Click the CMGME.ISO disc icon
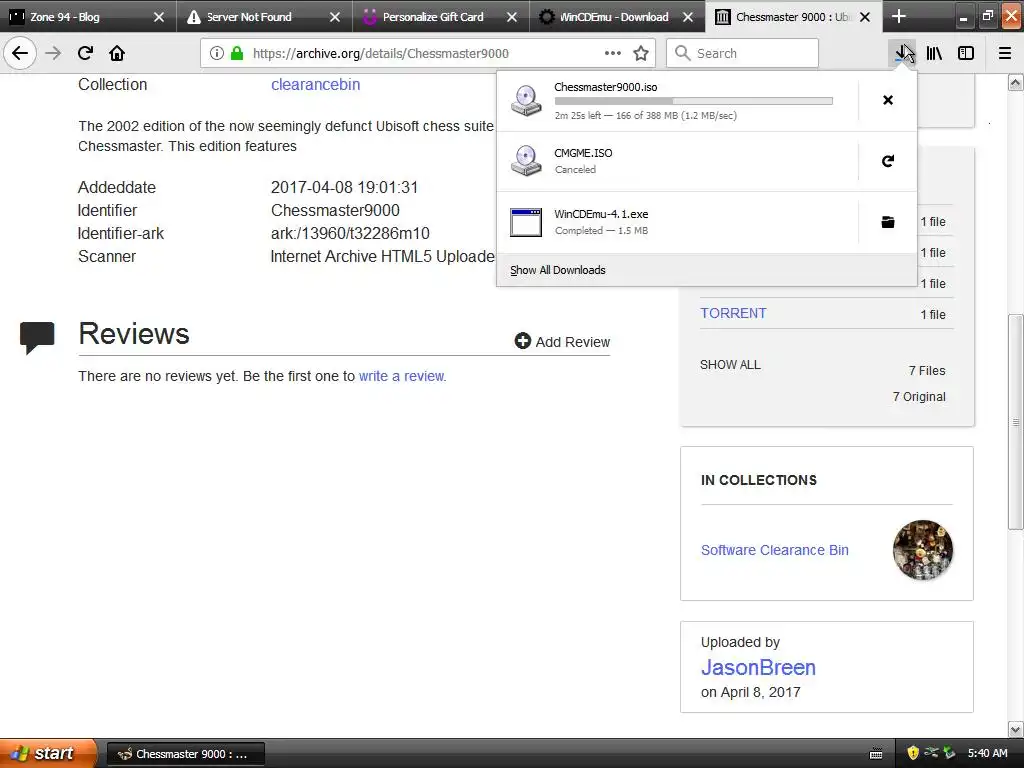1024x768 pixels. click(526, 161)
